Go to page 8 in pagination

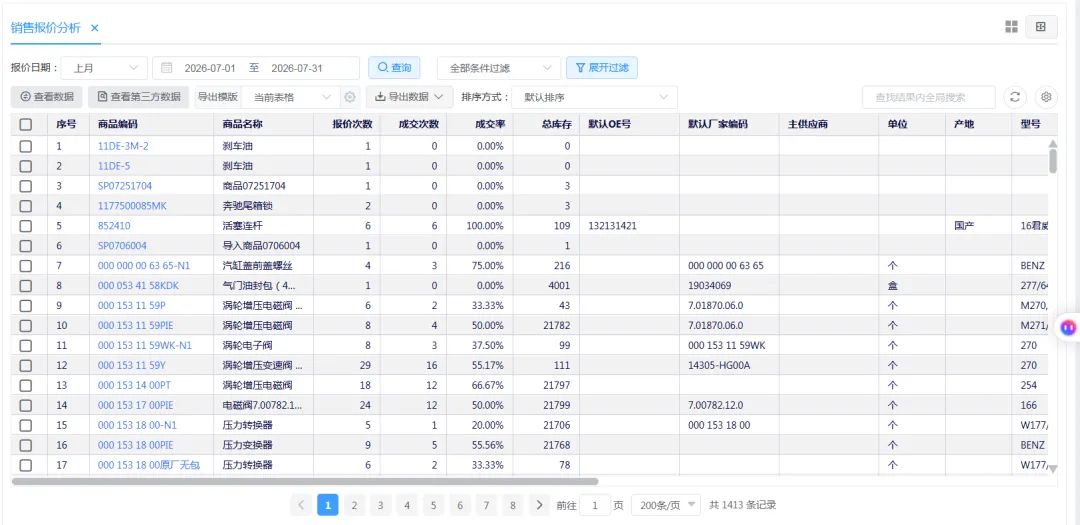[512, 505]
